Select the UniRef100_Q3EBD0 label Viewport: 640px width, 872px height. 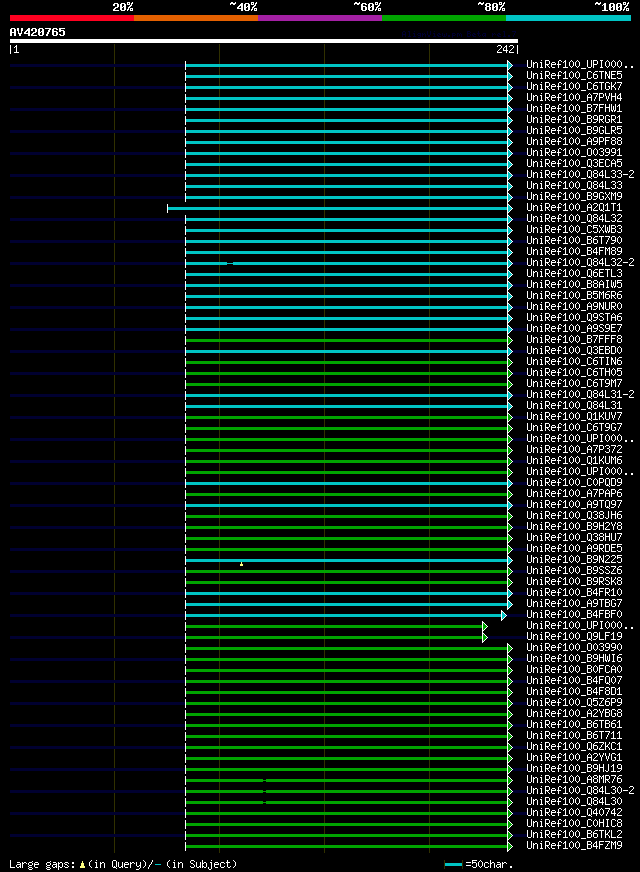(x=574, y=350)
